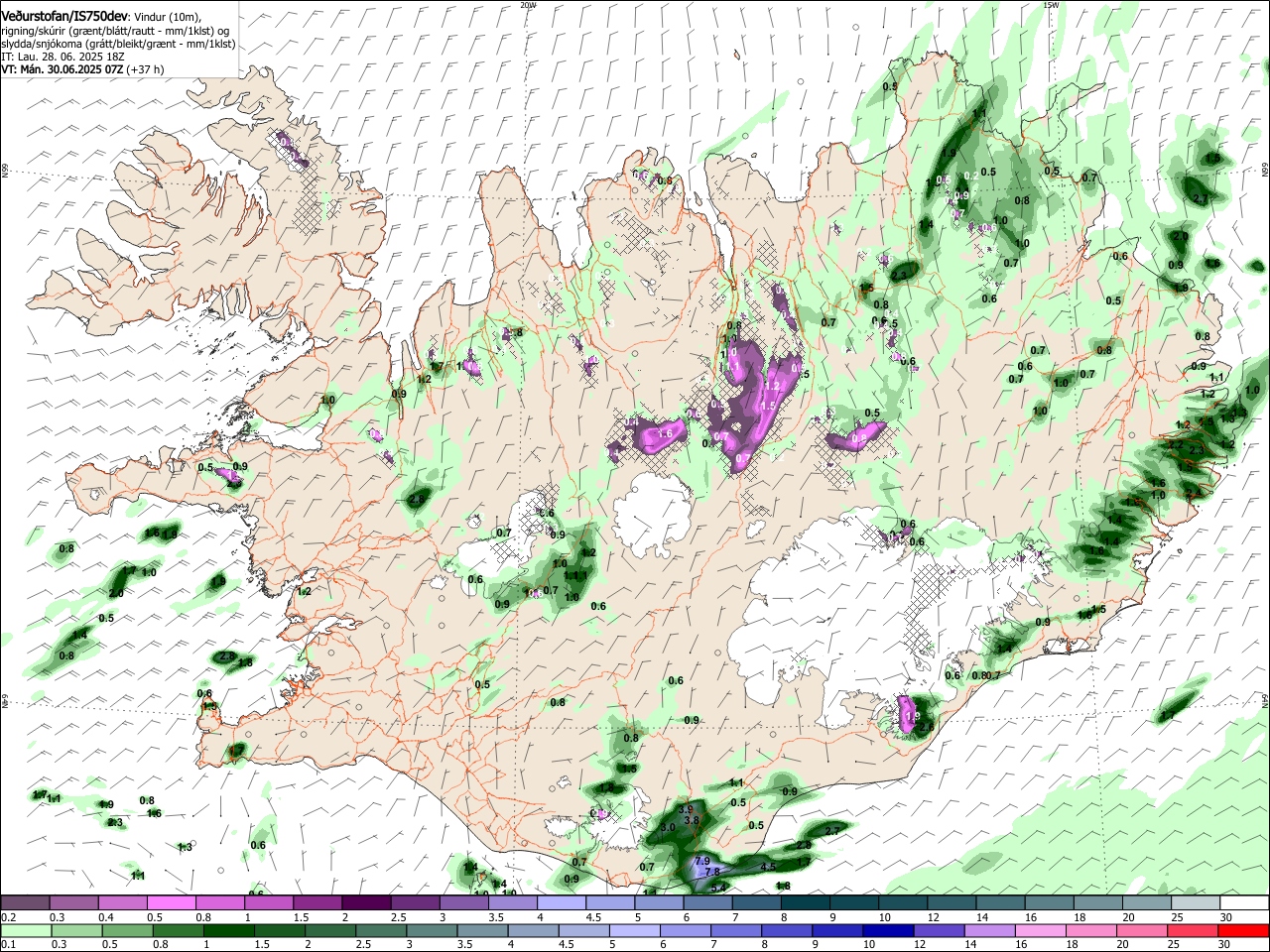1270x952 pixels.
Task: Click the 3.9 rain value near south coast
Action: (x=686, y=810)
